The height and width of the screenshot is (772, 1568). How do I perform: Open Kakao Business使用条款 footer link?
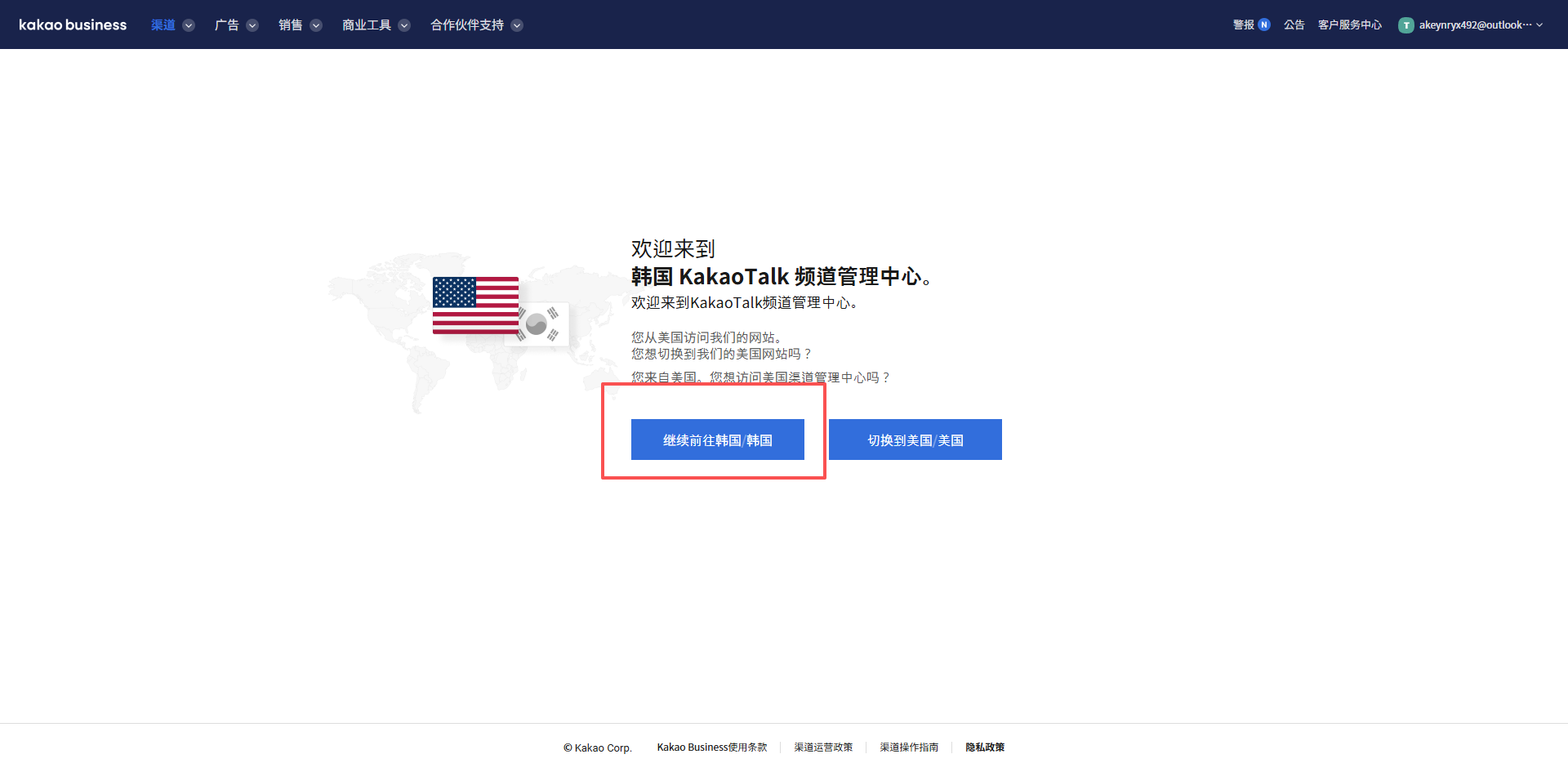[711, 747]
